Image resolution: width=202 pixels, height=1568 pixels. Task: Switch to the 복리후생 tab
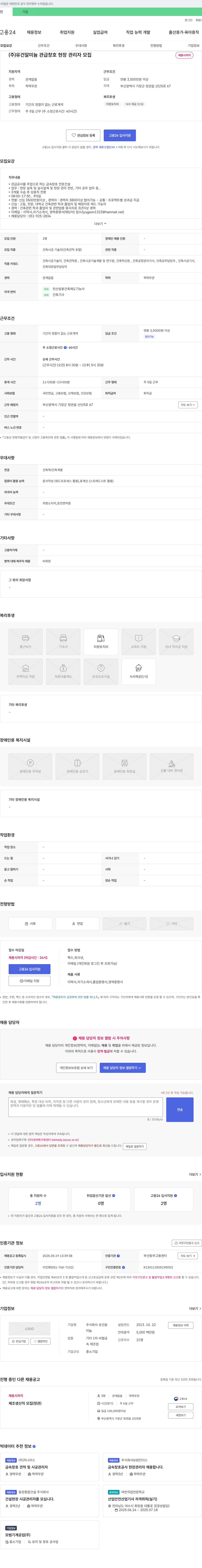tap(118, 46)
